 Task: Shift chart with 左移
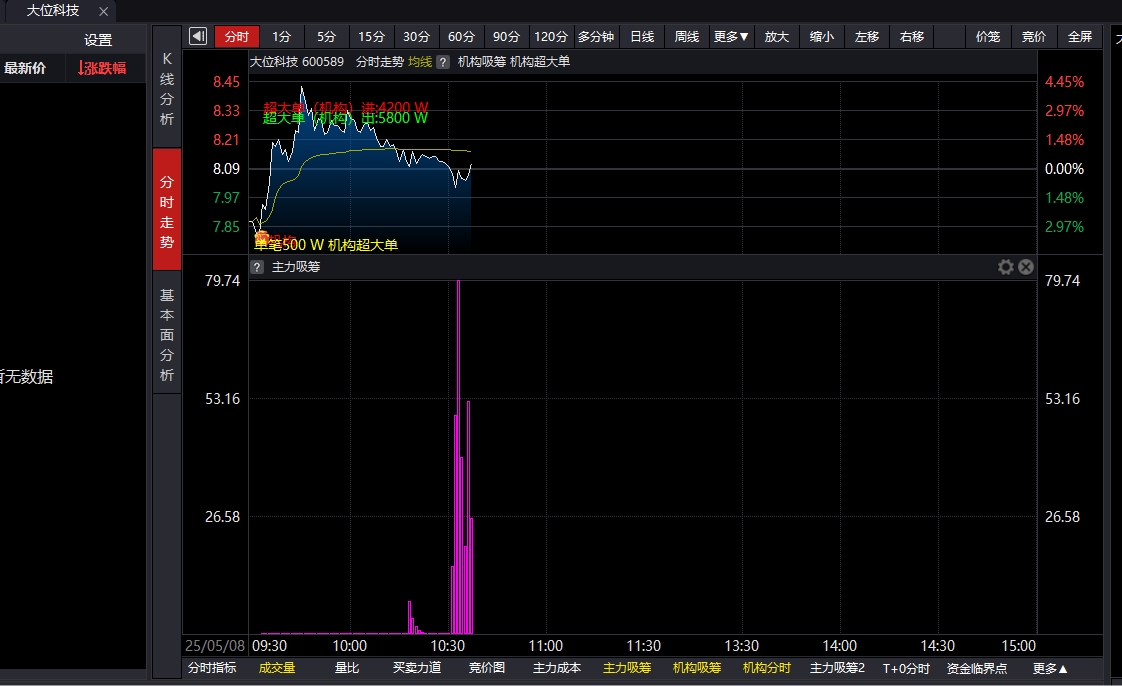(x=867, y=36)
